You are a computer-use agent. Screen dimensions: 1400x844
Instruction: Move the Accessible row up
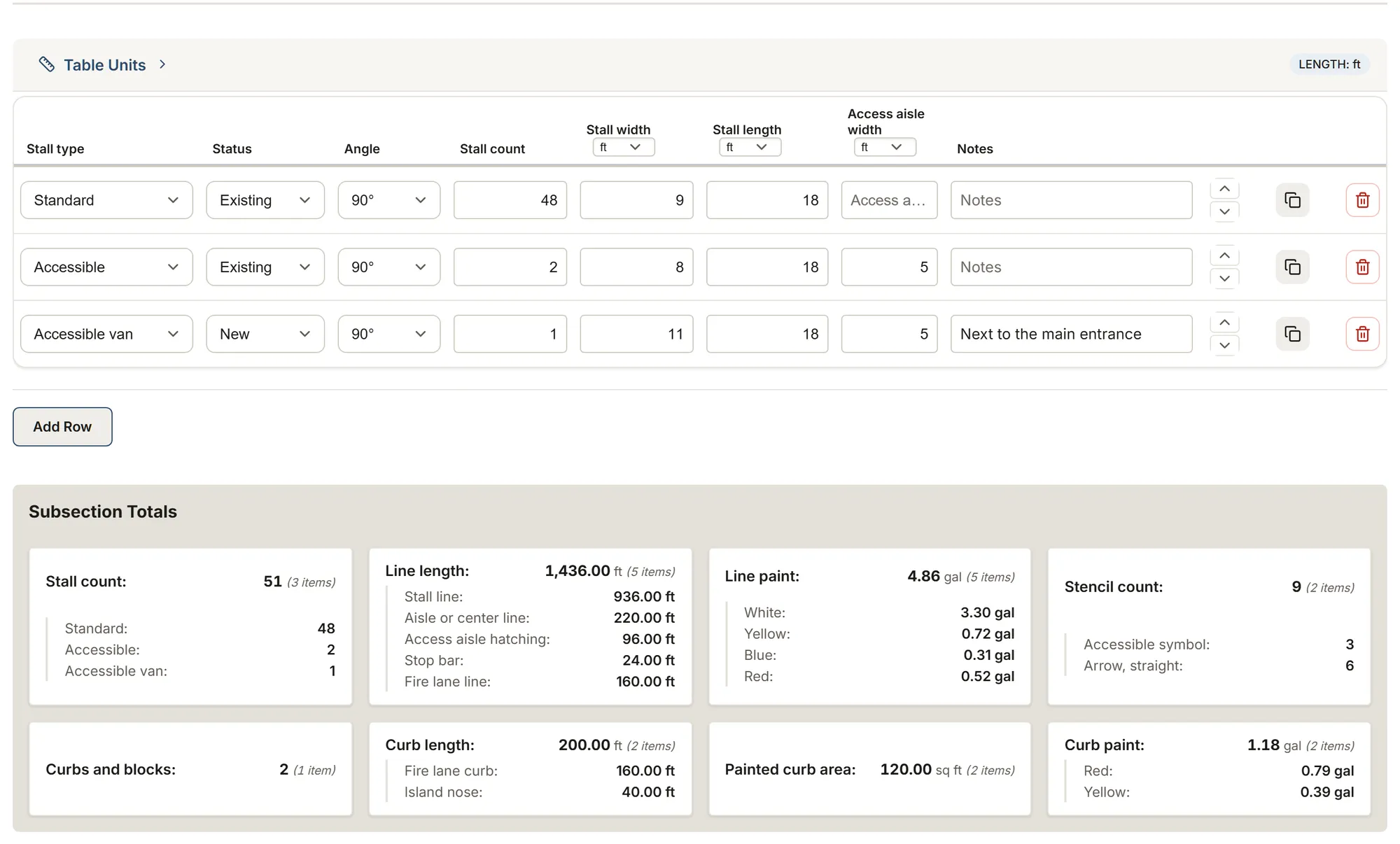coord(1224,256)
